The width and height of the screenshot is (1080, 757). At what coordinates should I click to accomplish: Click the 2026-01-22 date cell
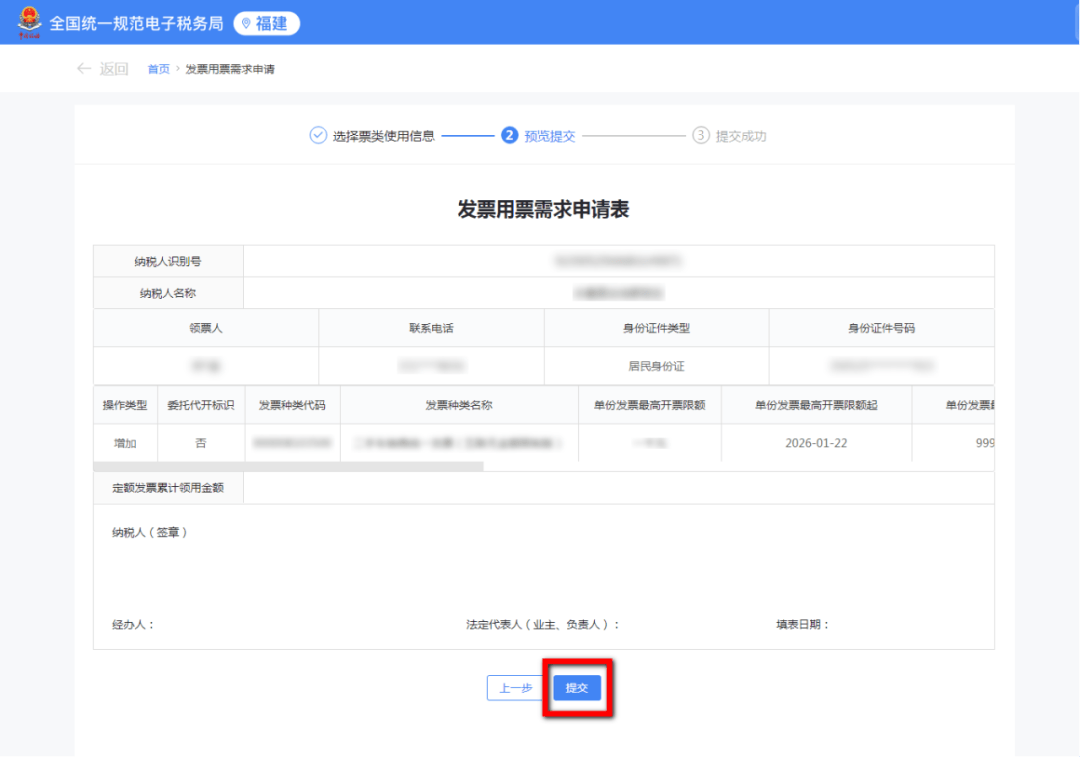[816, 442]
